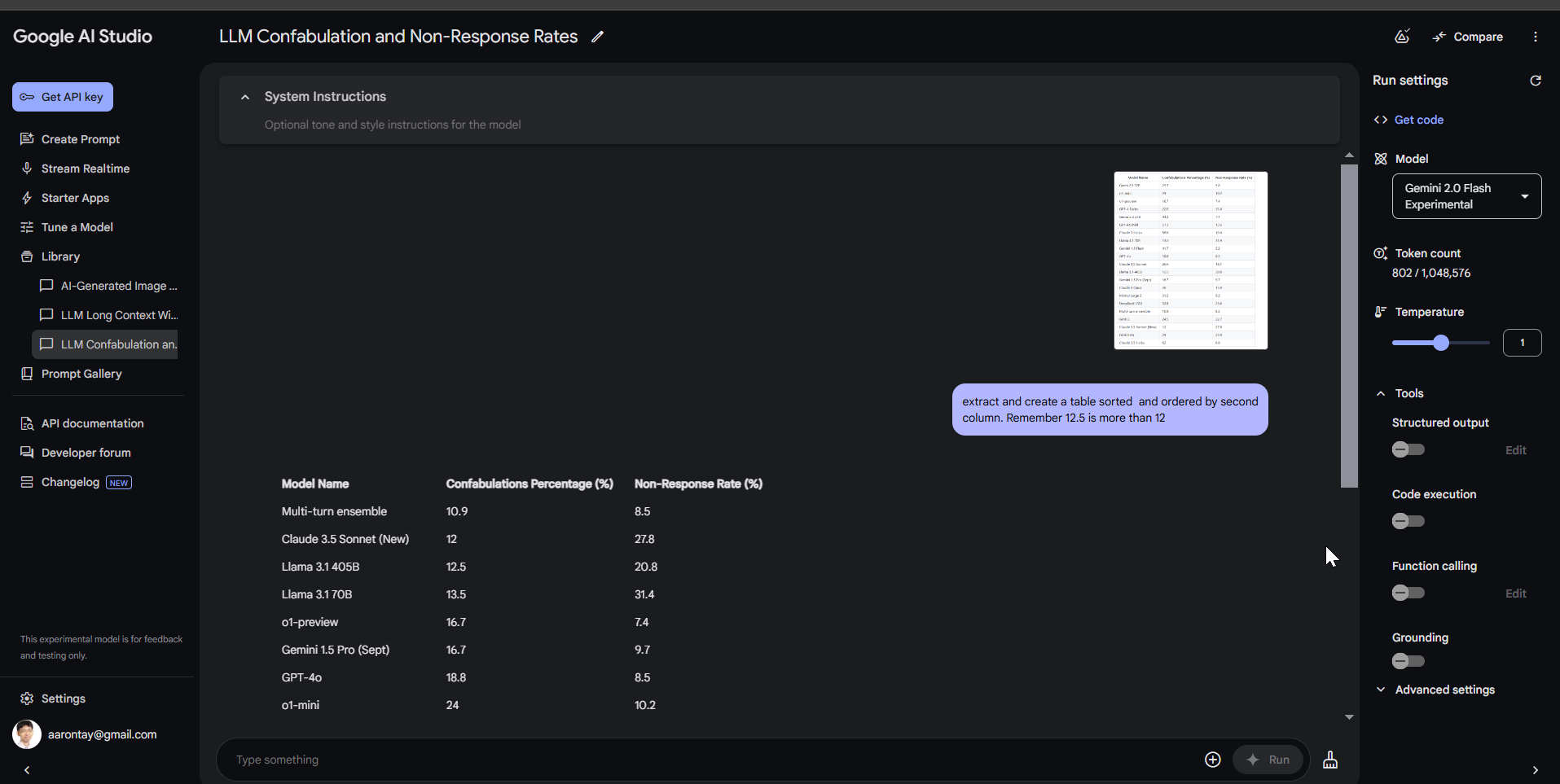Image resolution: width=1560 pixels, height=784 pixels.
Task: Click the Temperature icon
Action: pyautogui.click(x=1381, y=312)
